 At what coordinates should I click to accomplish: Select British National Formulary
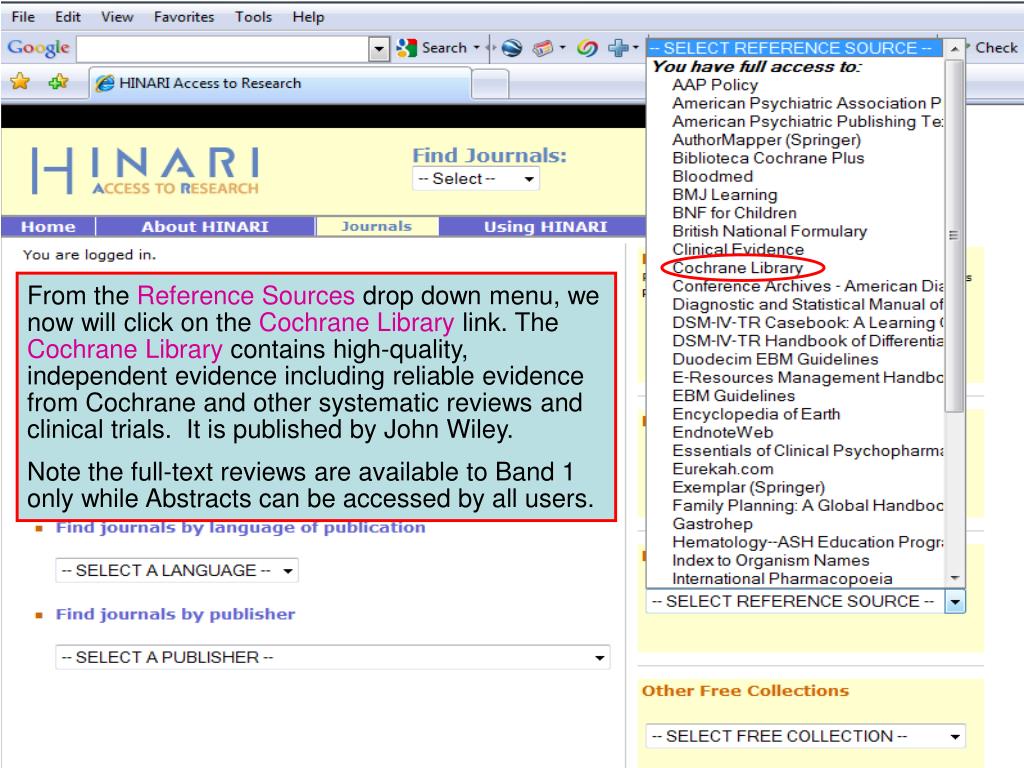[769, 231]
